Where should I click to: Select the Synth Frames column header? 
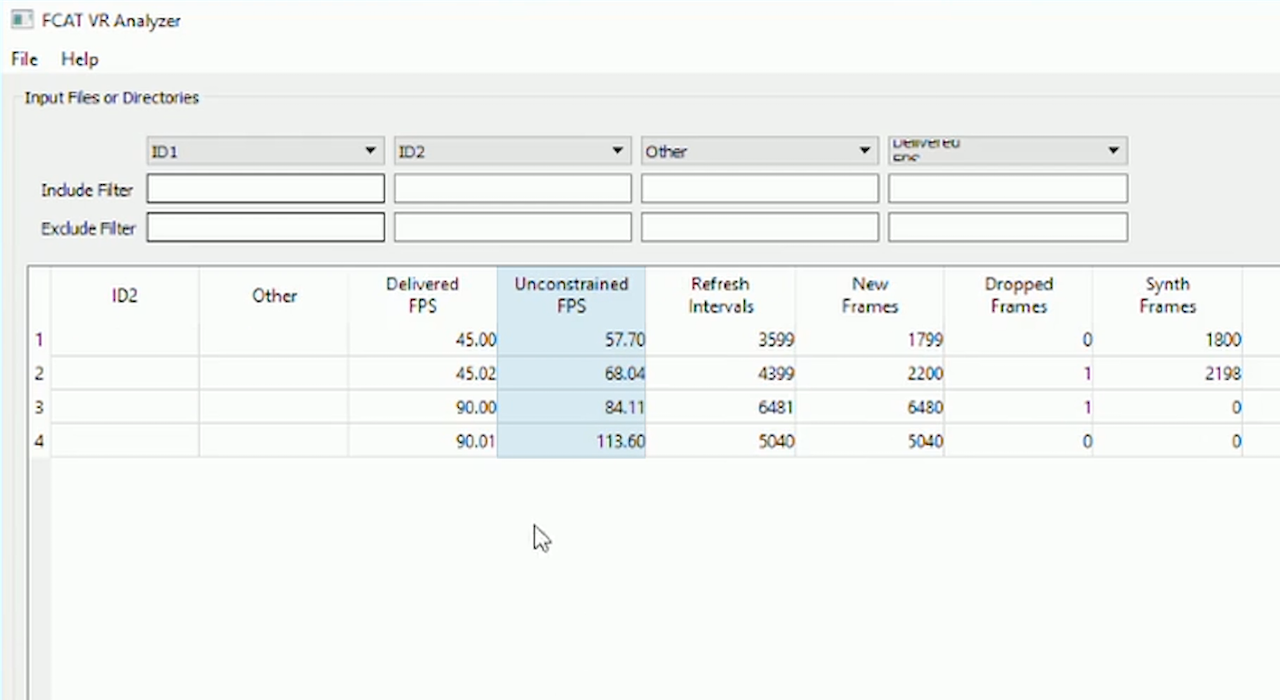(x=1167, y=295)
